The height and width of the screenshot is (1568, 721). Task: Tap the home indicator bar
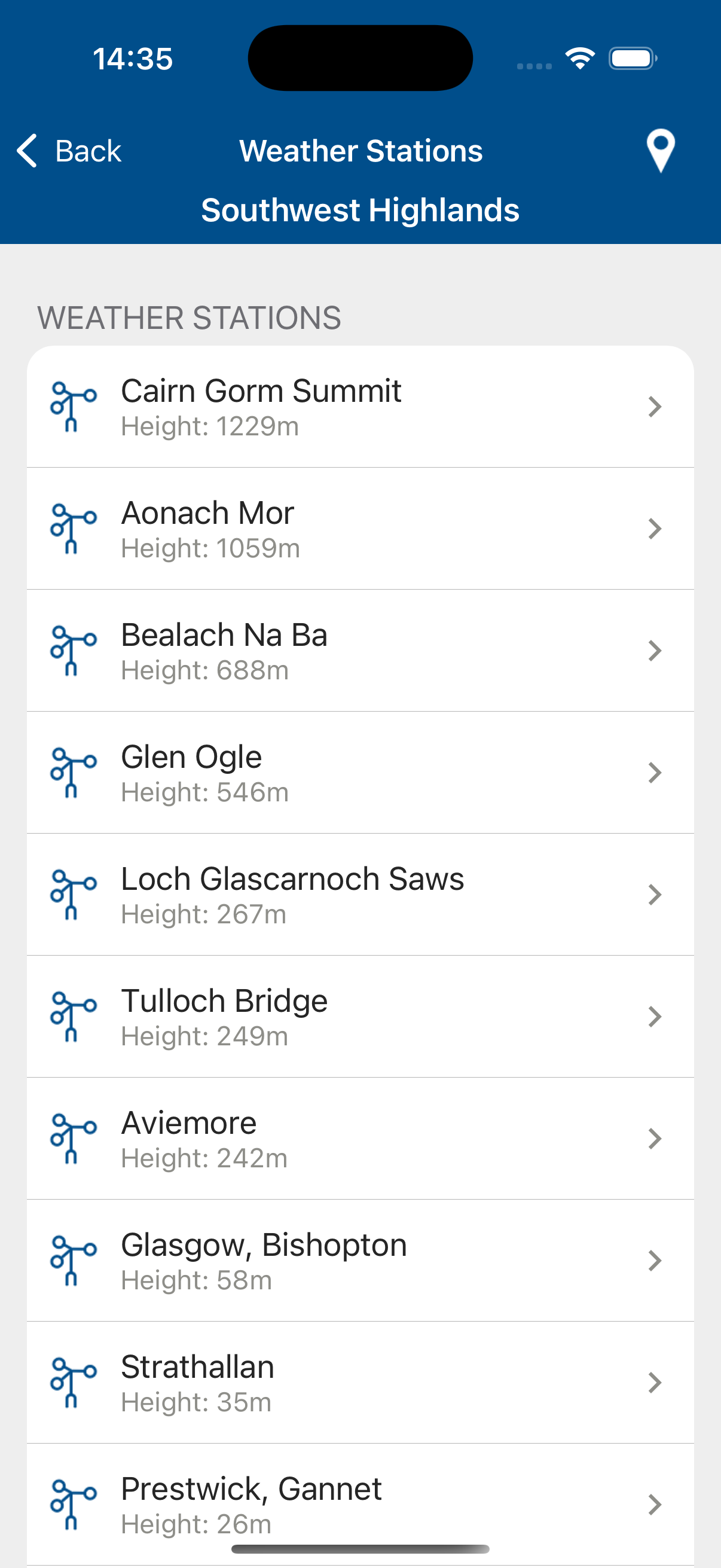(x=360, y=1549)
